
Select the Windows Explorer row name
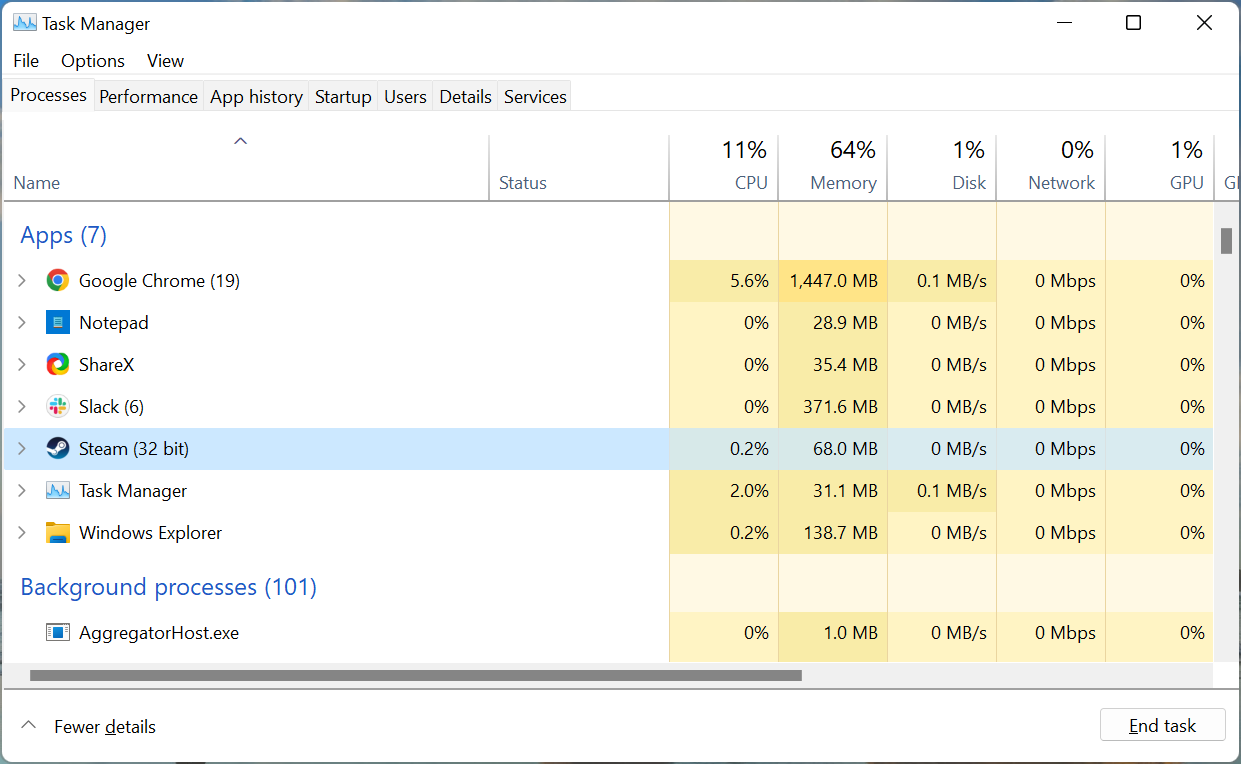click(x=150, y=533)
